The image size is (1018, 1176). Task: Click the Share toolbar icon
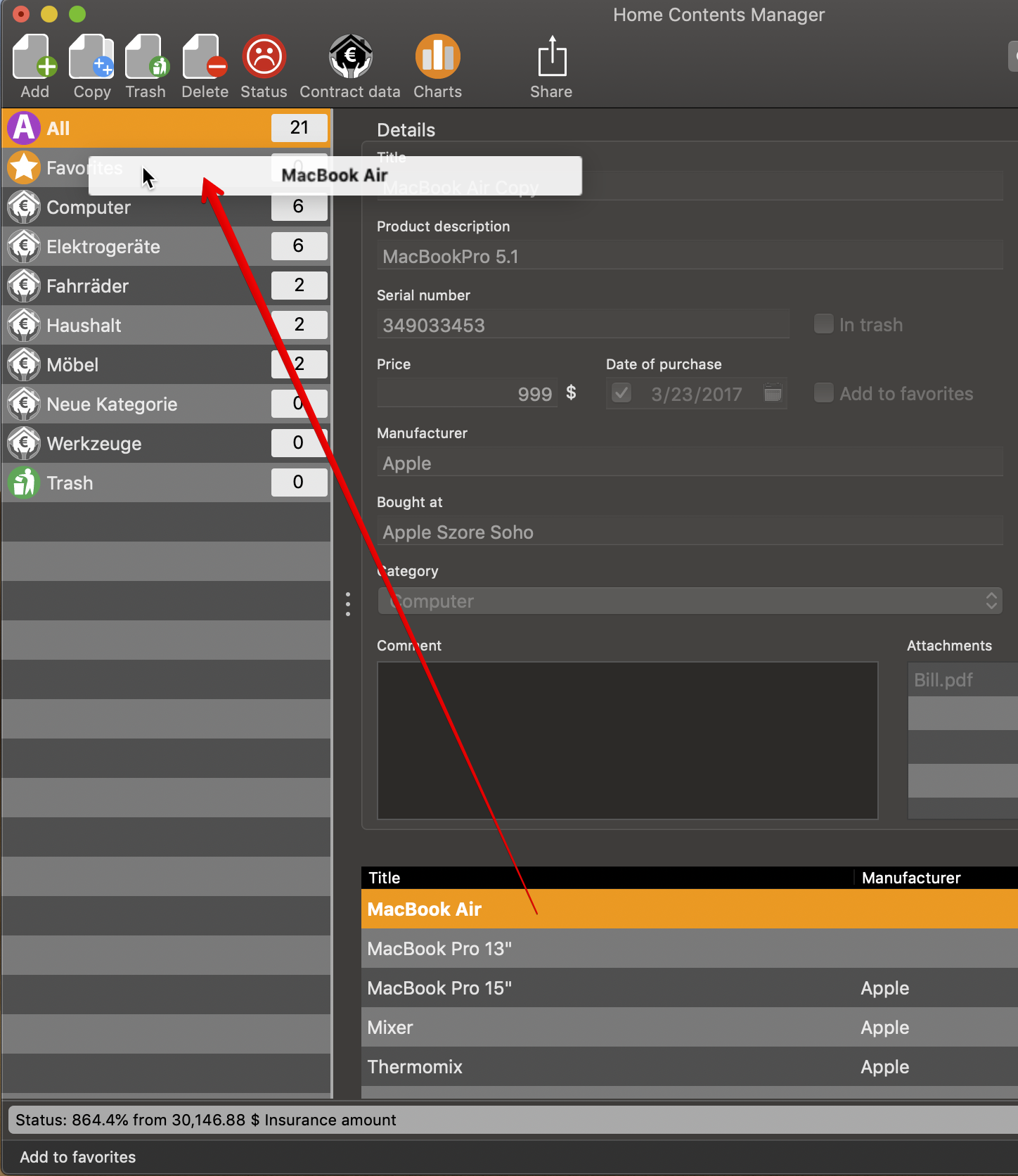coord(552,56)
